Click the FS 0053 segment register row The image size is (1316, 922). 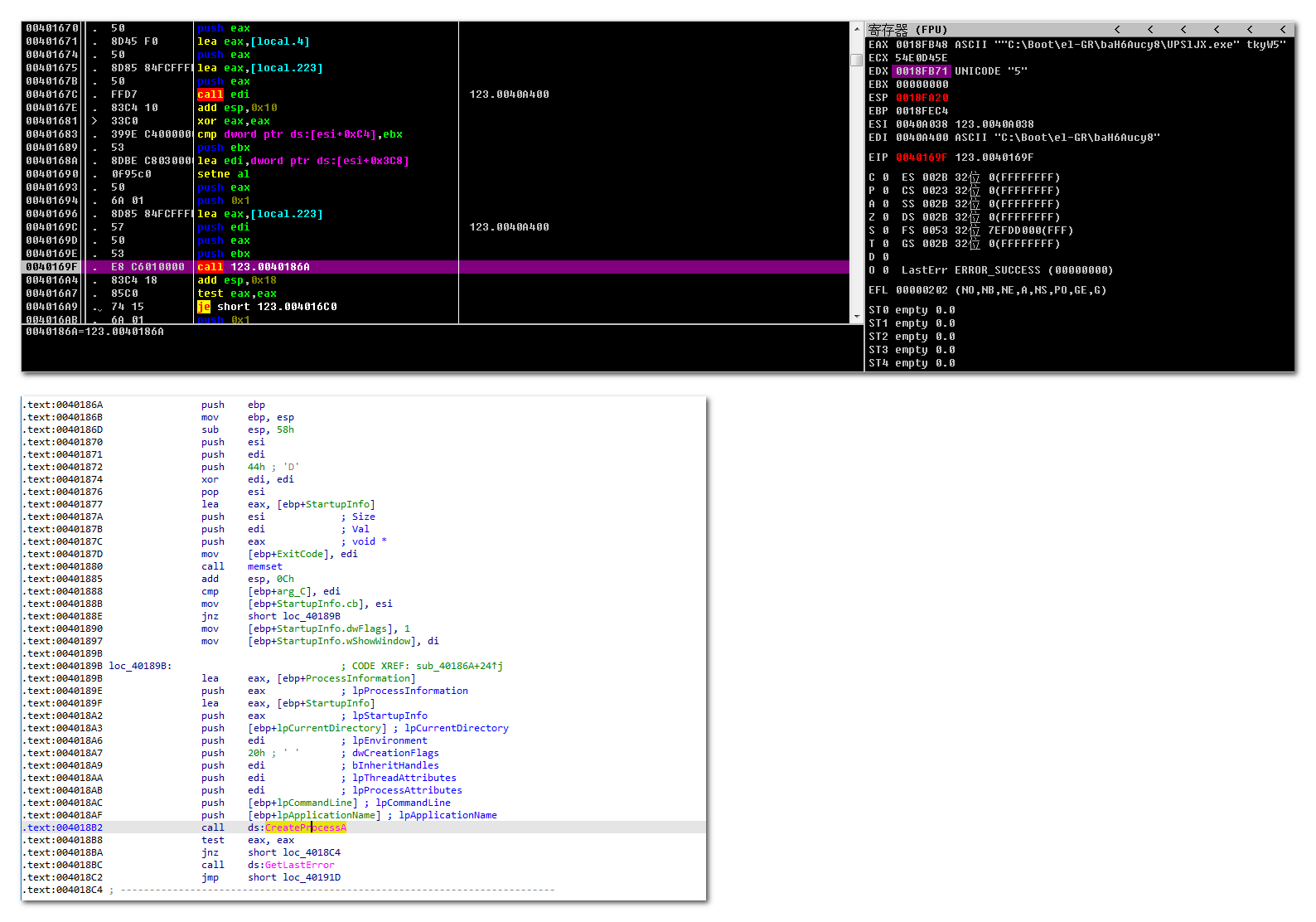pyautogui.click(x=987, y=230)
